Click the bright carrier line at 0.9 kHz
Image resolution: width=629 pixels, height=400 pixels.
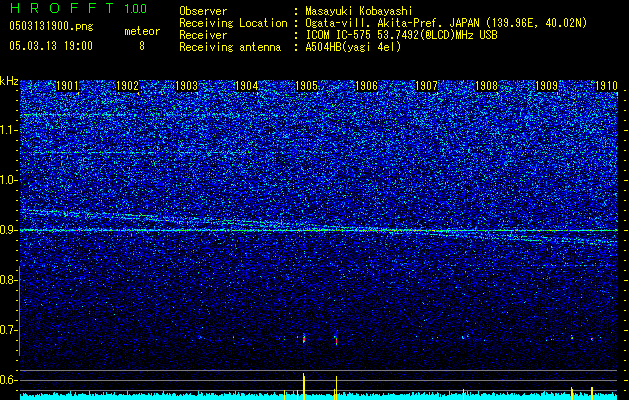(x=319, y=230)
